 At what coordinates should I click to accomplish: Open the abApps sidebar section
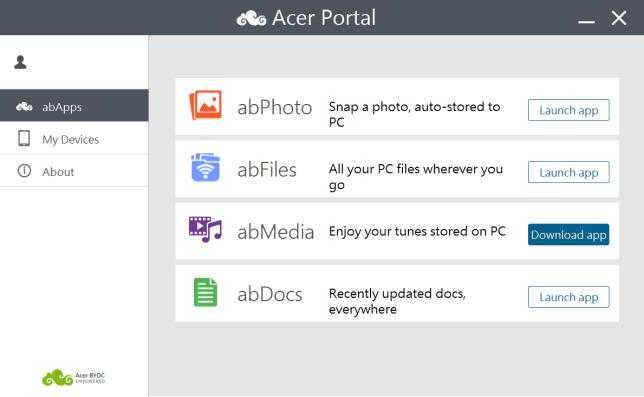coord(74,106)
